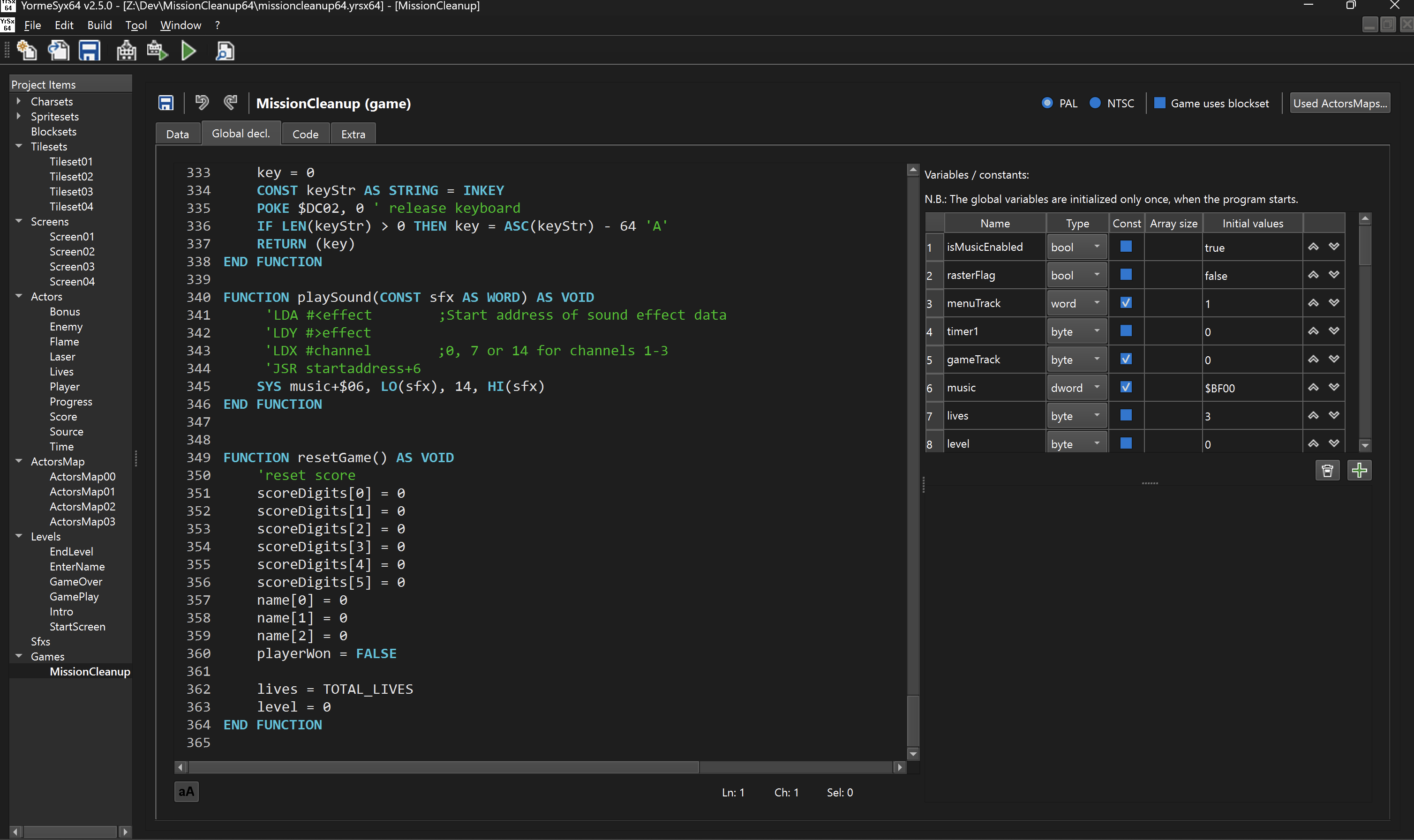Click the green plus add variable icon
The height and width of the screenshot is (840, 1414).
click(x=1359, y=470)
